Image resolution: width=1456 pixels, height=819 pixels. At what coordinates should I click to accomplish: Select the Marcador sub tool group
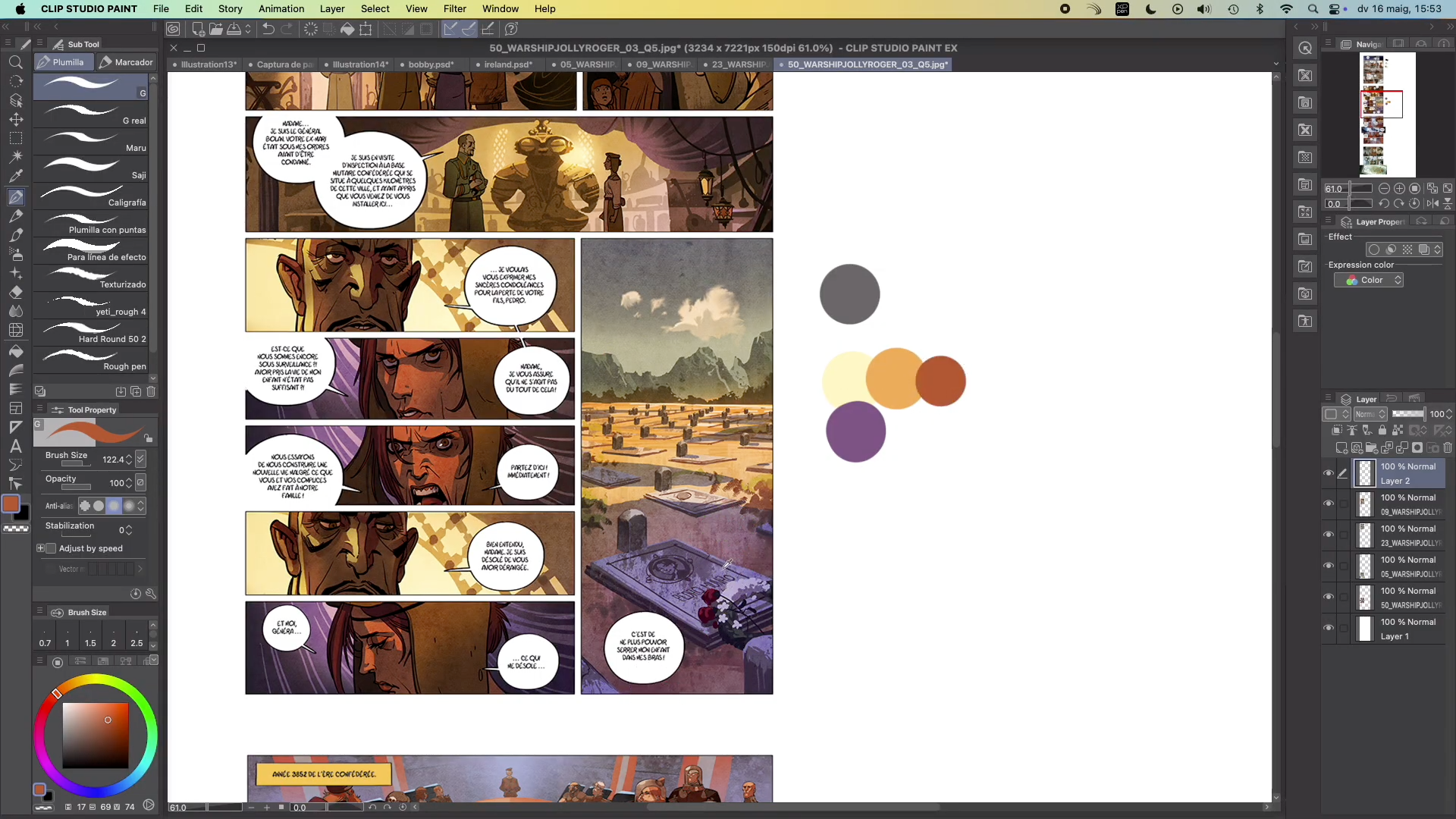(x=127, y=62)
